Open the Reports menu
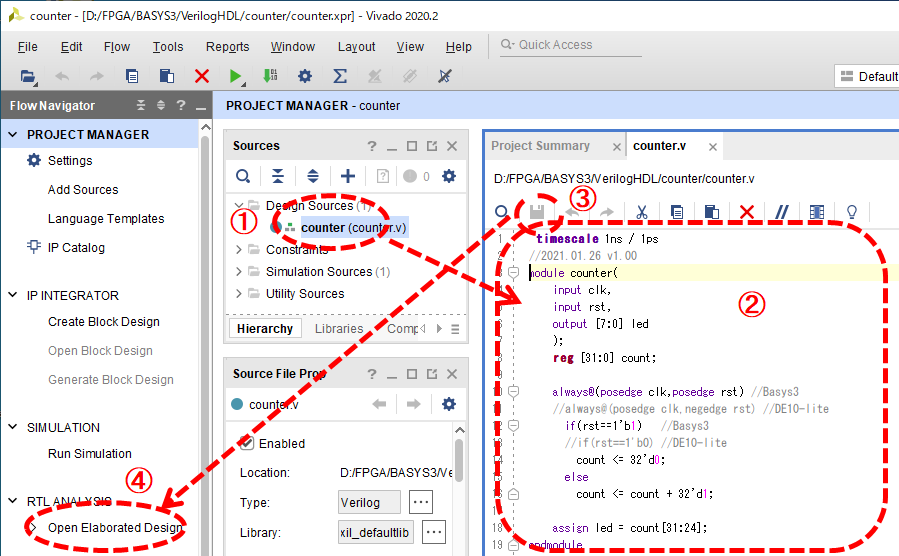Image resolution: width=899 pixels, height=556 pixels. coord(227,47)
